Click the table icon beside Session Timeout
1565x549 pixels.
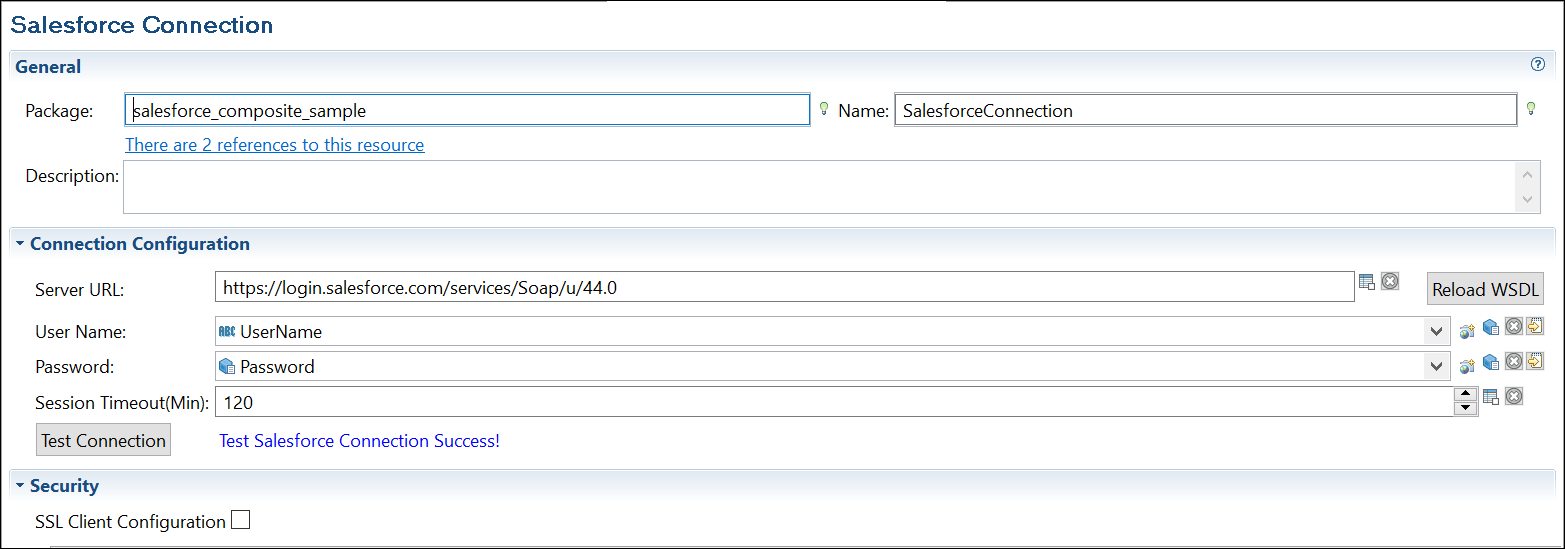[x=1491, y=397]
